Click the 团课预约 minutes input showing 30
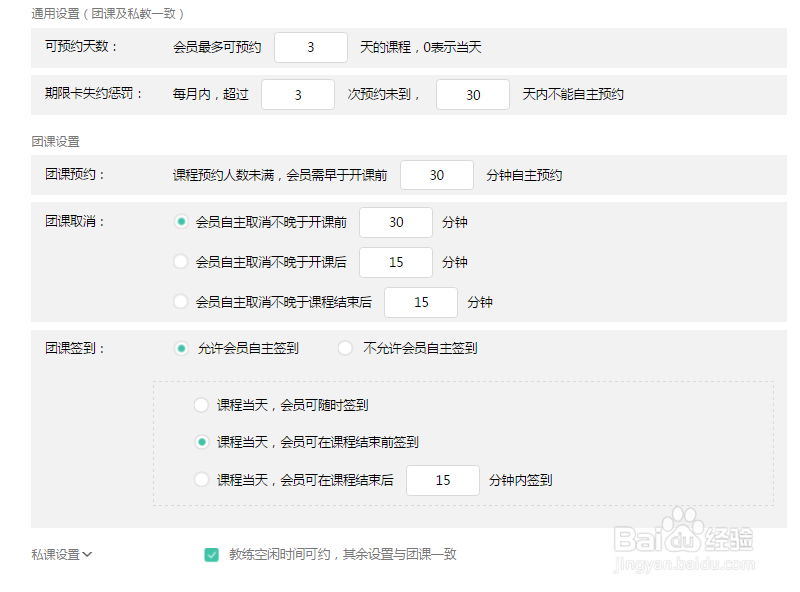Viewport: 800px width, 592px height. tap(436, 174)
